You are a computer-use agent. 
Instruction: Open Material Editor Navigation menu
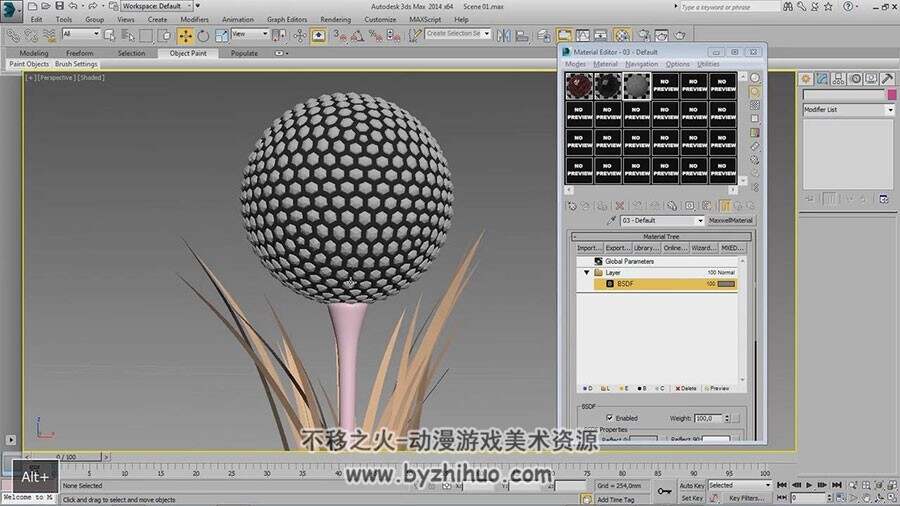pyautogui.click(x=642, y=64)
